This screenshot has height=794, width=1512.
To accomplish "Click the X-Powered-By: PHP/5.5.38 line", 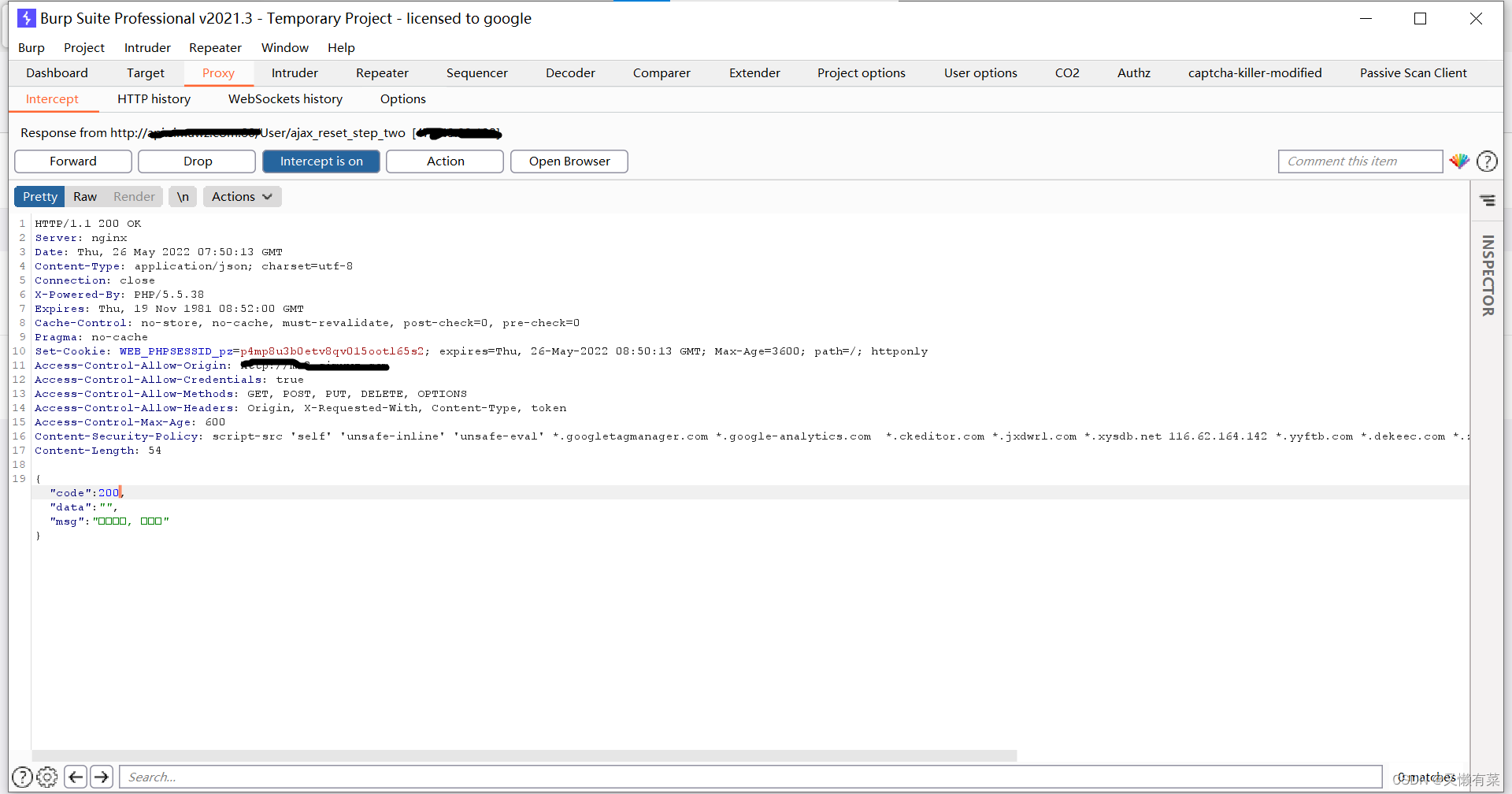I will pyautogui.click(x=119, y=295).
